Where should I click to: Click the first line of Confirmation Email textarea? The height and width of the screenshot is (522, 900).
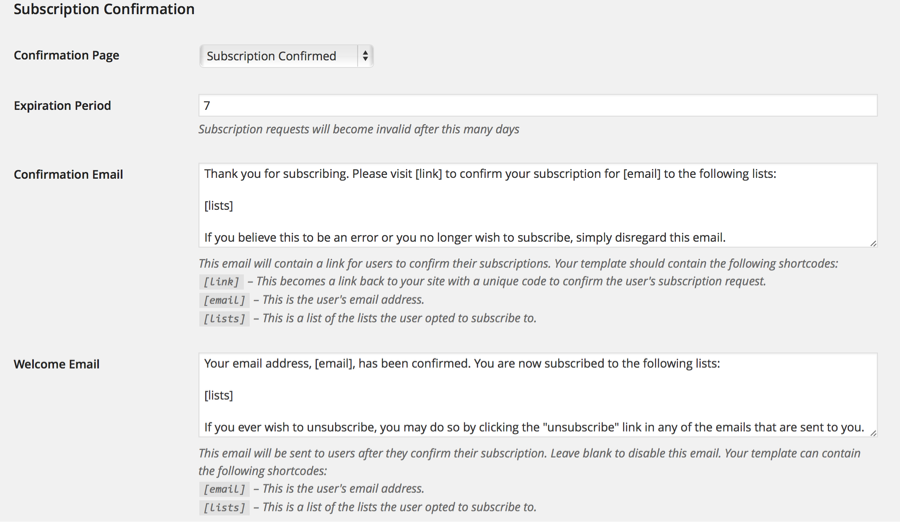pos(490,174)
